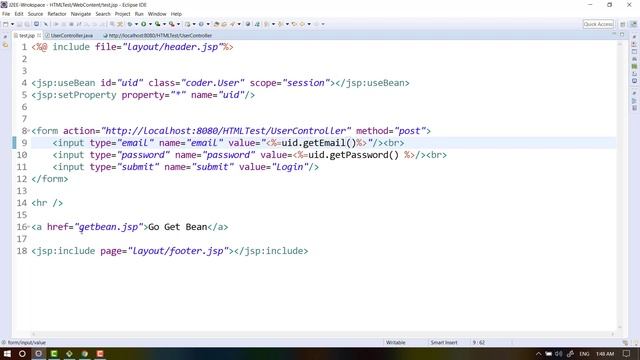Select the Java EE perspective icon

tap(633, 24)
